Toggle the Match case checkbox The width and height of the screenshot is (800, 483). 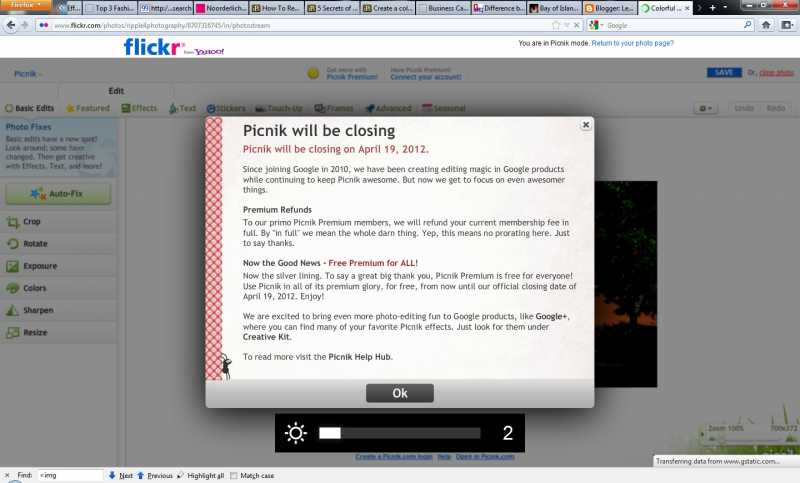[x=234, y=475]
